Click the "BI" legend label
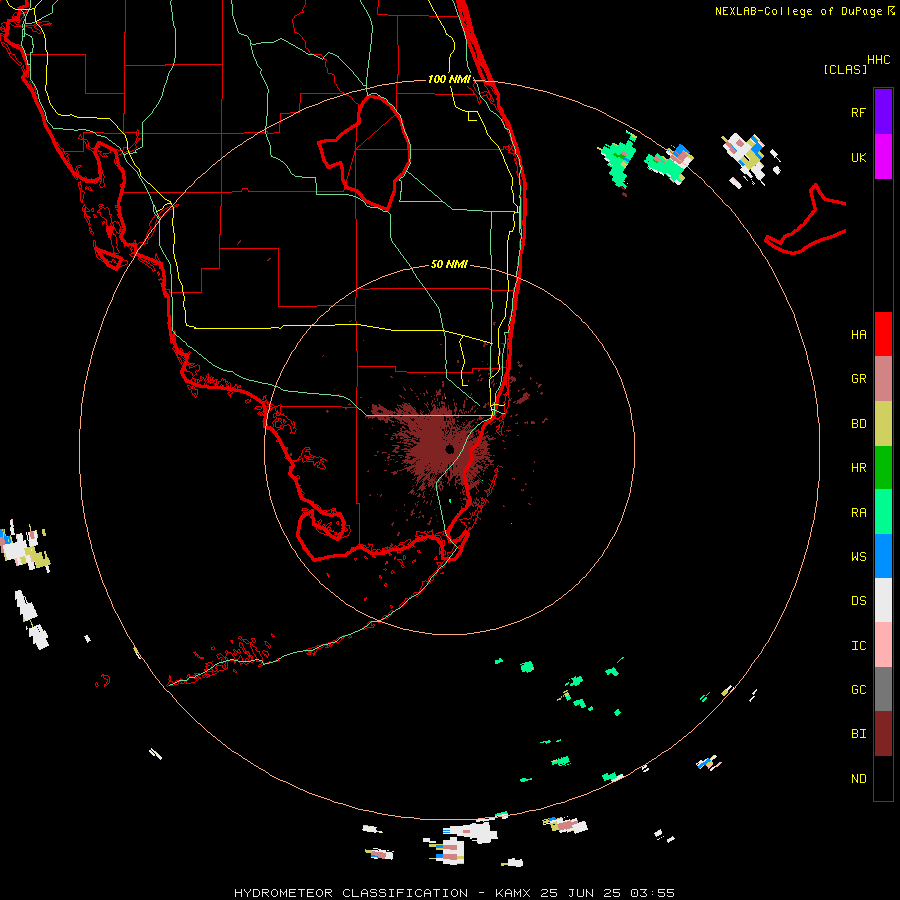Image resolution: width=900 pixels, height=900 pixels. 858,734
